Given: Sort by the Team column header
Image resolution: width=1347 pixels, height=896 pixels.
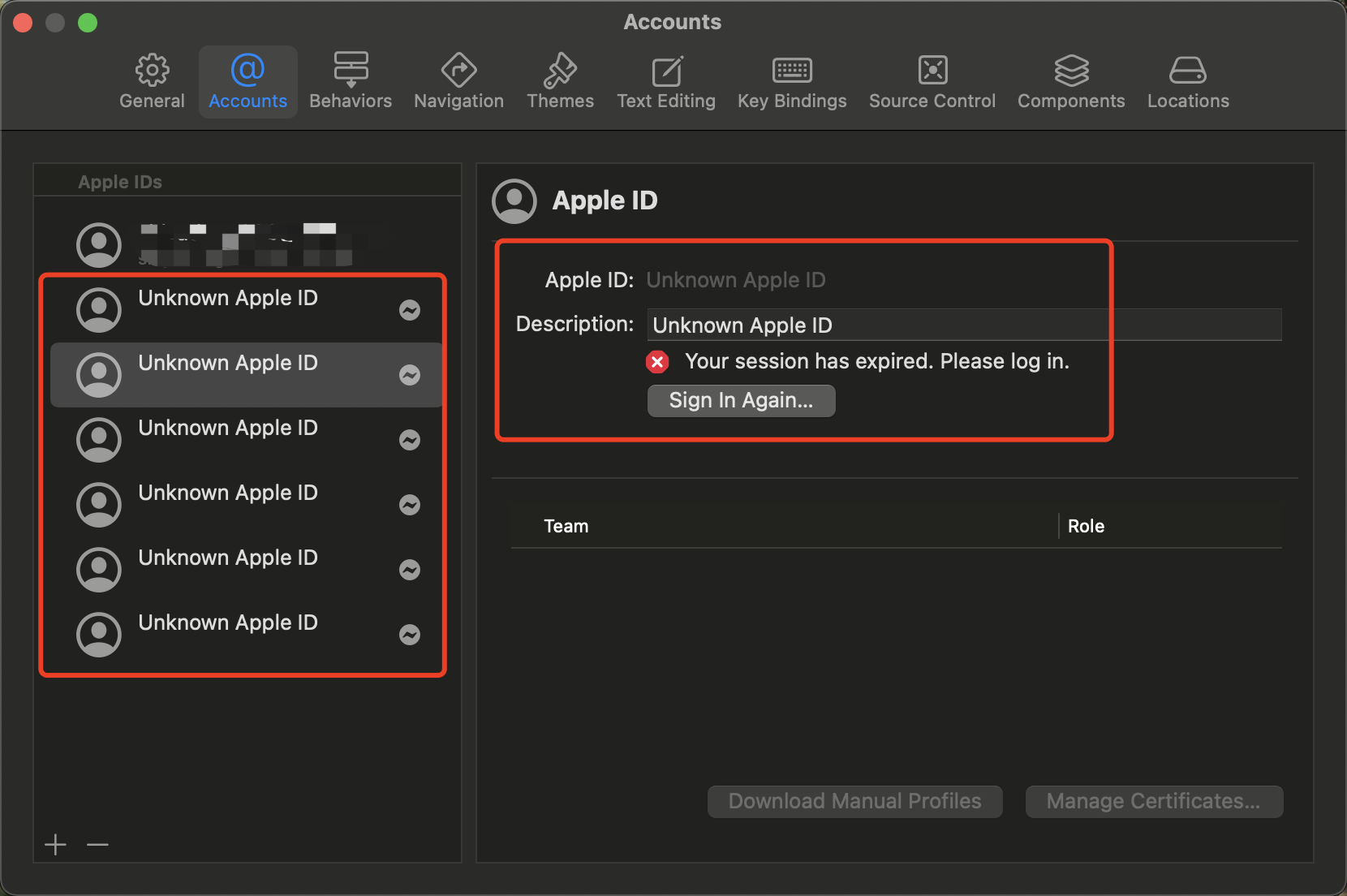Looking at the screenshot, I should 566,526.
